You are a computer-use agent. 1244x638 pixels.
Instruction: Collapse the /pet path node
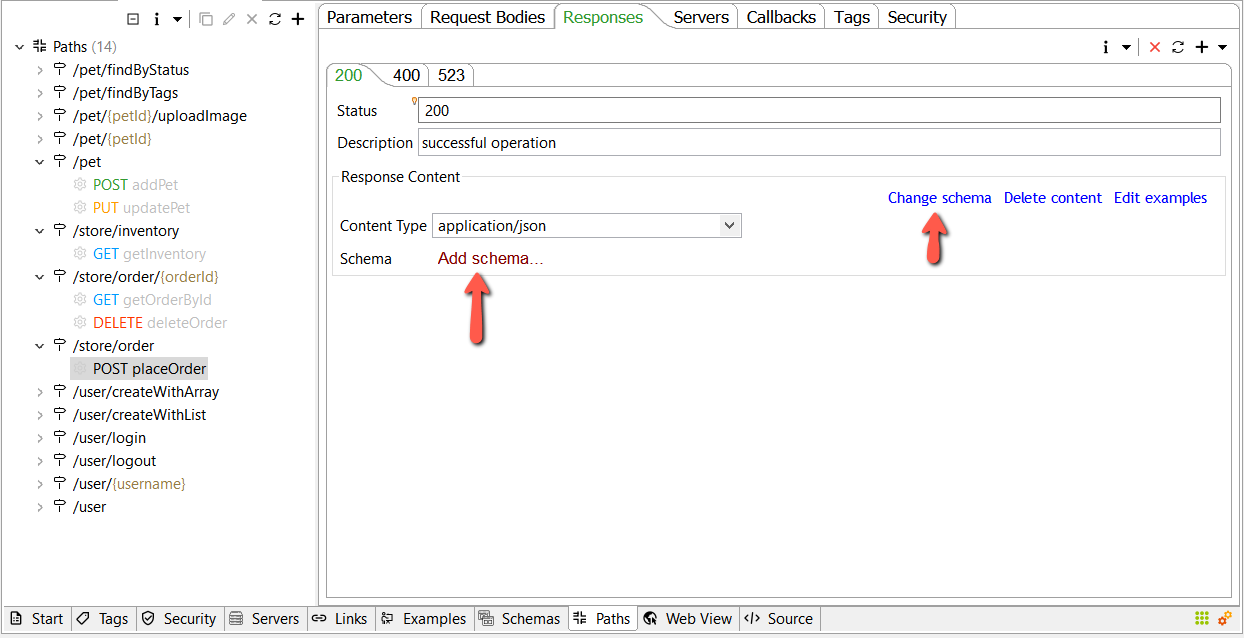[x=40, y=162]
